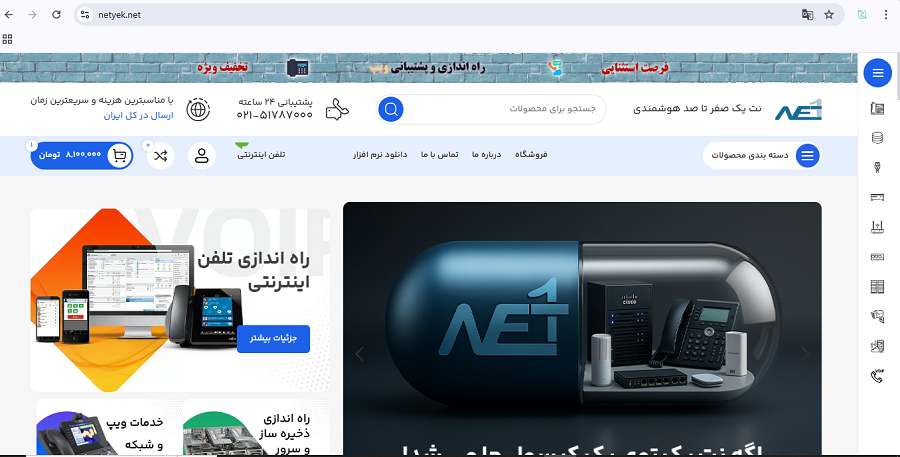
Task: Click the product search input field
Action: (x=510, y=109)
